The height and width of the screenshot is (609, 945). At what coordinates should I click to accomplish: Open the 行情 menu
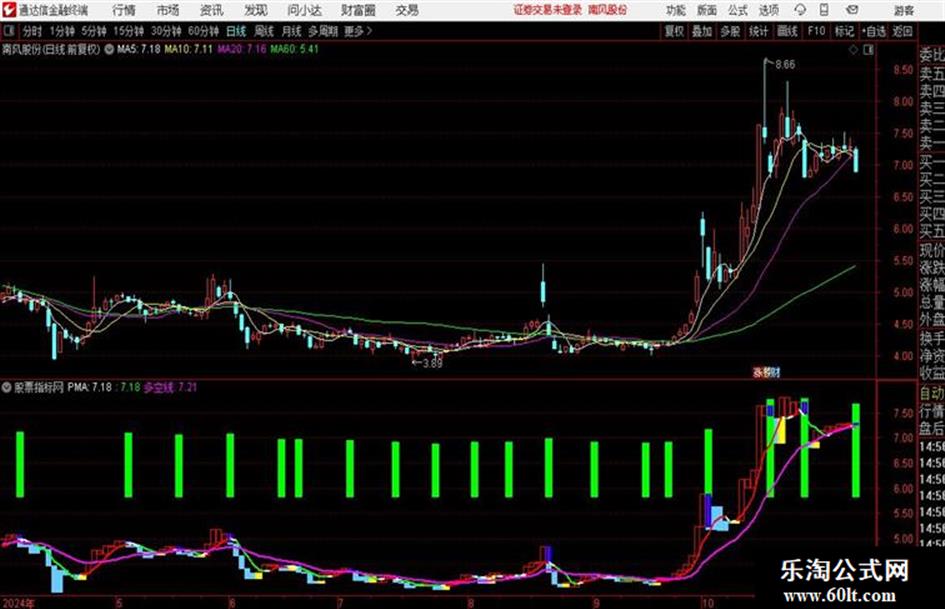[x=124, y=10]
